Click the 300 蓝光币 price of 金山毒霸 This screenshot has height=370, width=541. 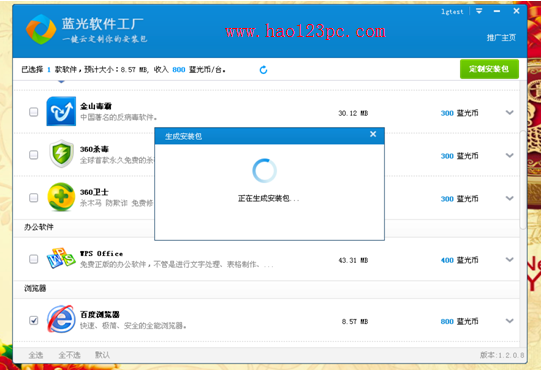click(x=460, y=113)
